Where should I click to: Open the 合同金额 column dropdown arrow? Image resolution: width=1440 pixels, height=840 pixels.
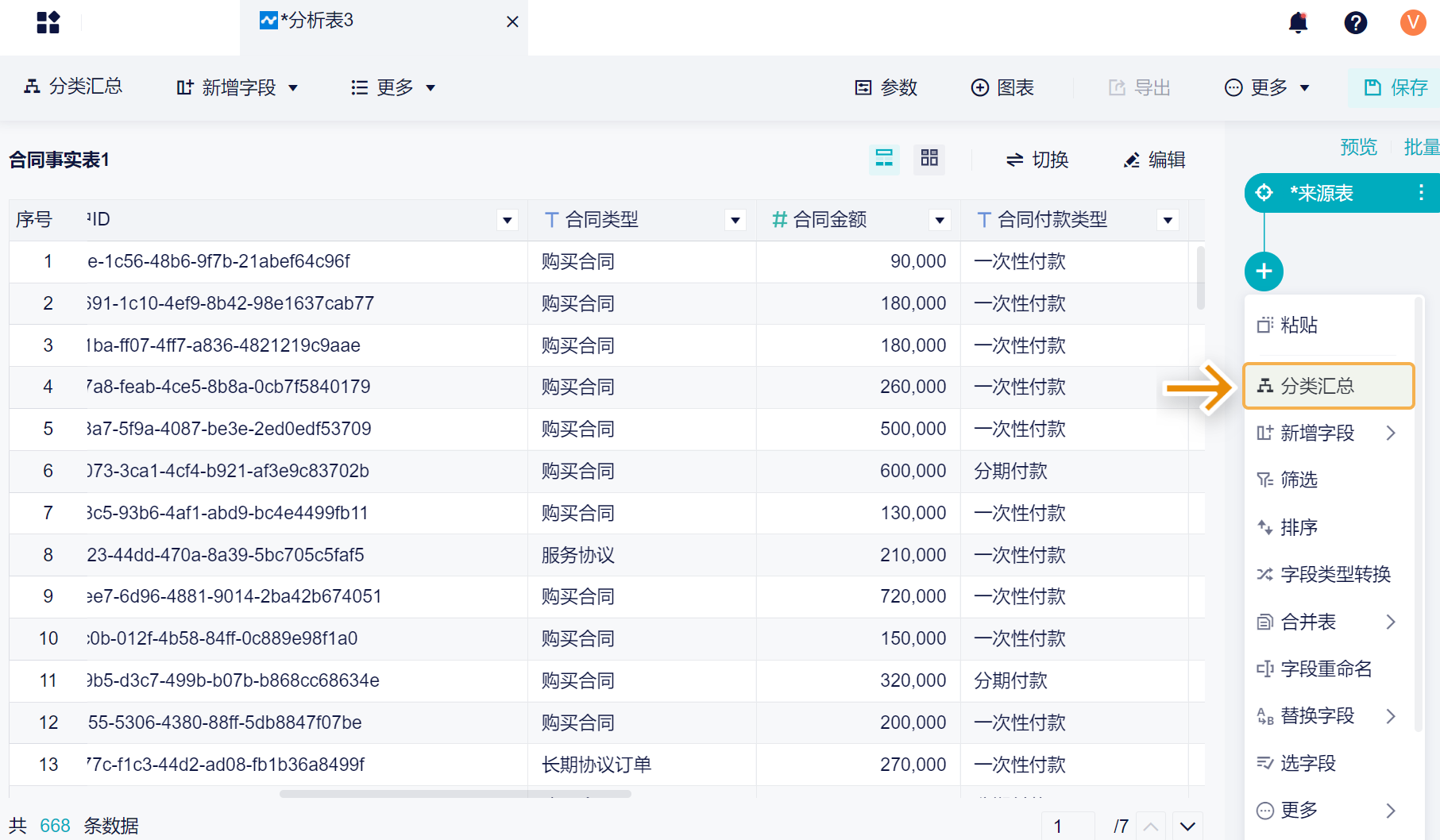[940, 220]
